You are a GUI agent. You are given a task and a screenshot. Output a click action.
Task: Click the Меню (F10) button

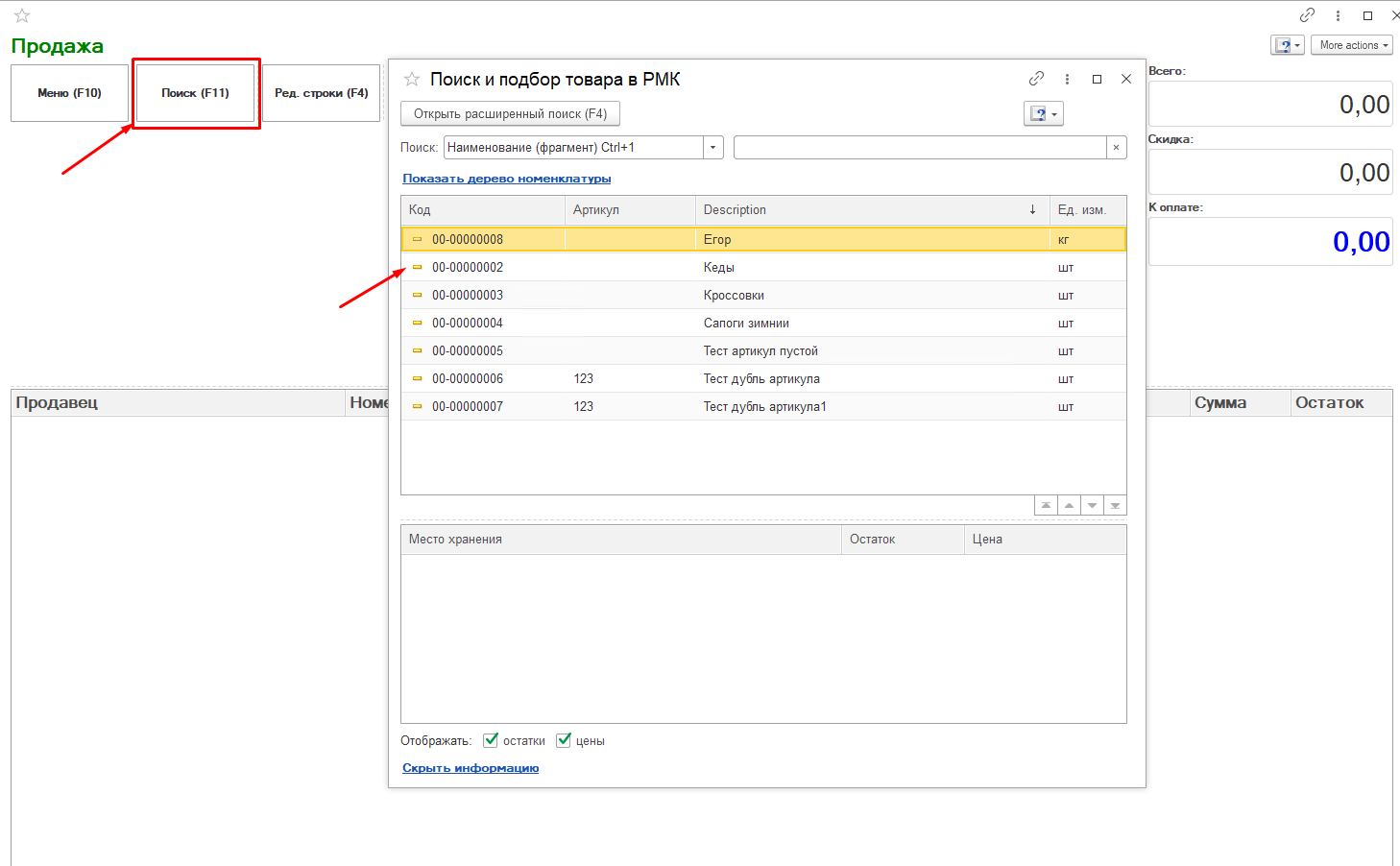tap(69, 93)
